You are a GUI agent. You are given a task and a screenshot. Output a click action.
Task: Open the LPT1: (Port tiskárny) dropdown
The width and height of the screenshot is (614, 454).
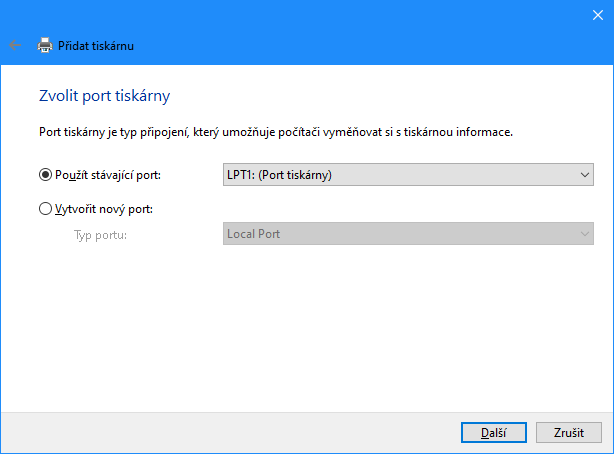coord(408,175)
